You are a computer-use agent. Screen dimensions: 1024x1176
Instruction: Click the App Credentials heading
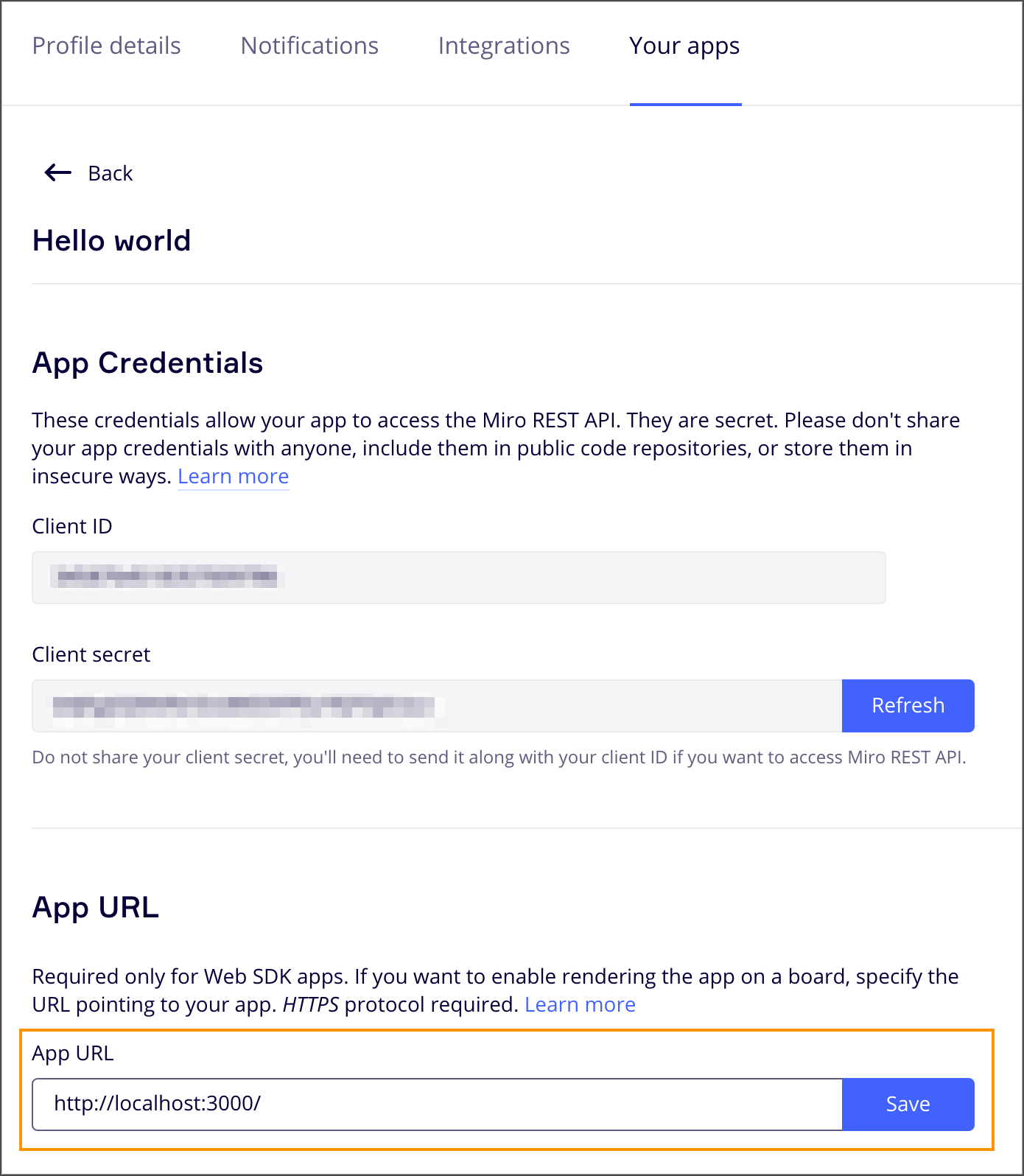147,363
